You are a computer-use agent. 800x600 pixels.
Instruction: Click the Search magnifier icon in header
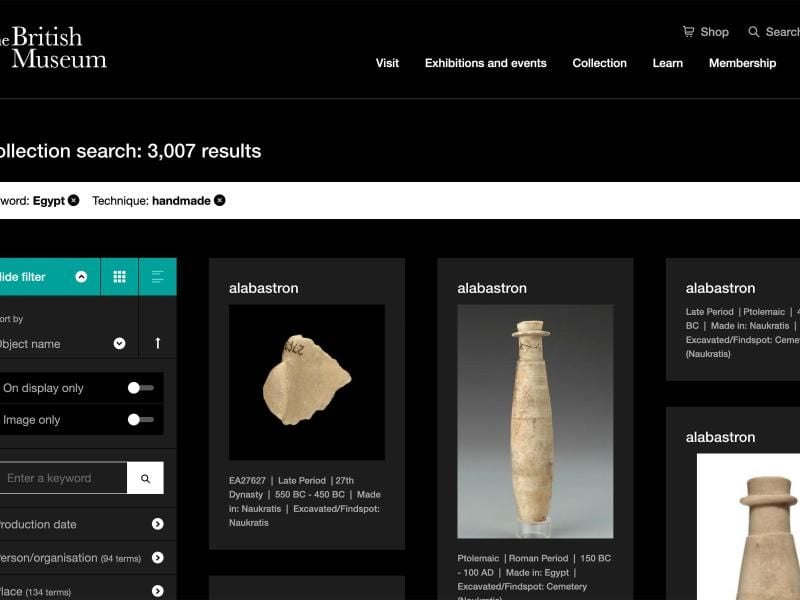click(x=754, y=32)
